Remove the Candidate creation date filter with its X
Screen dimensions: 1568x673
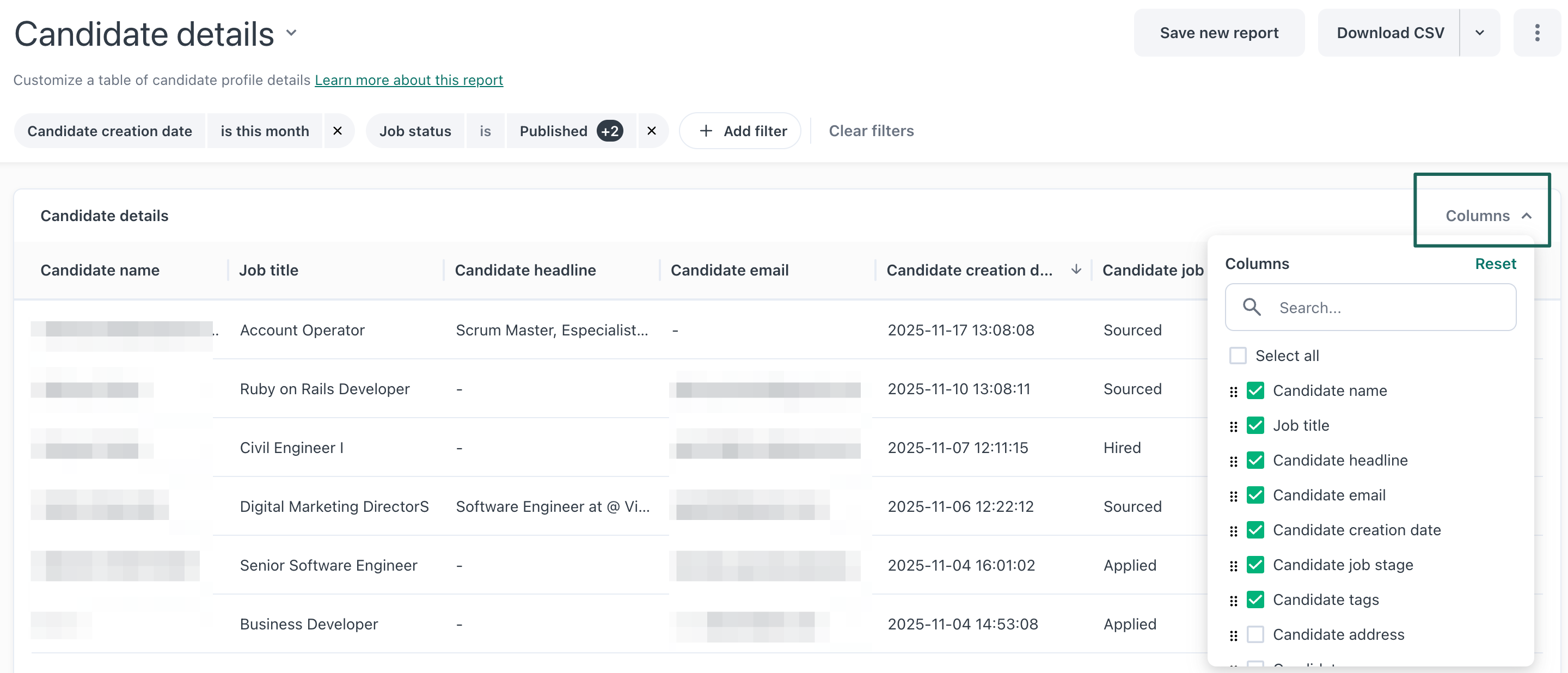pos(338,130)
